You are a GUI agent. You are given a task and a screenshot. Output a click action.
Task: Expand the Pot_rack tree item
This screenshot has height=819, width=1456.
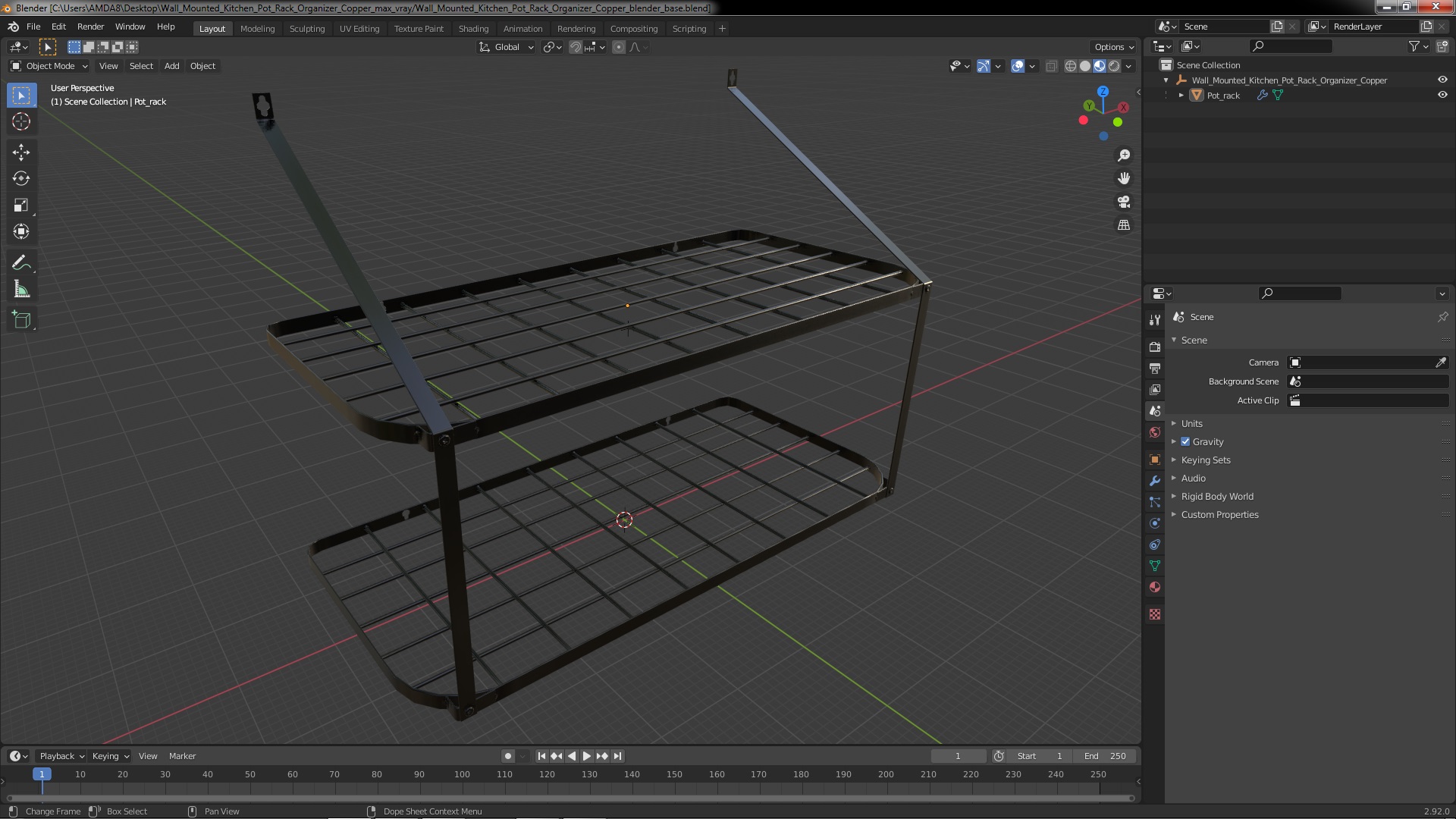pos(1181,96)
